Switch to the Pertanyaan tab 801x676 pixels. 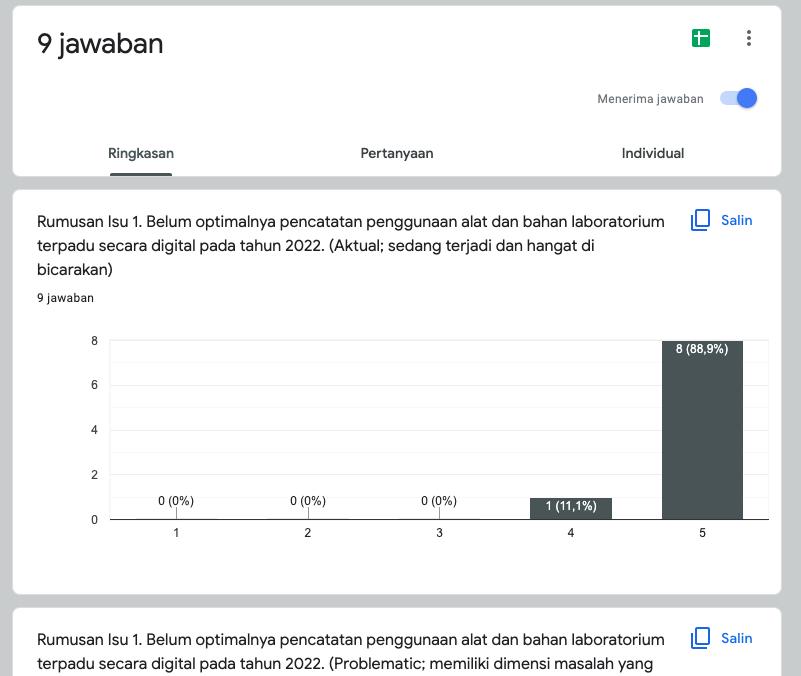397,153
